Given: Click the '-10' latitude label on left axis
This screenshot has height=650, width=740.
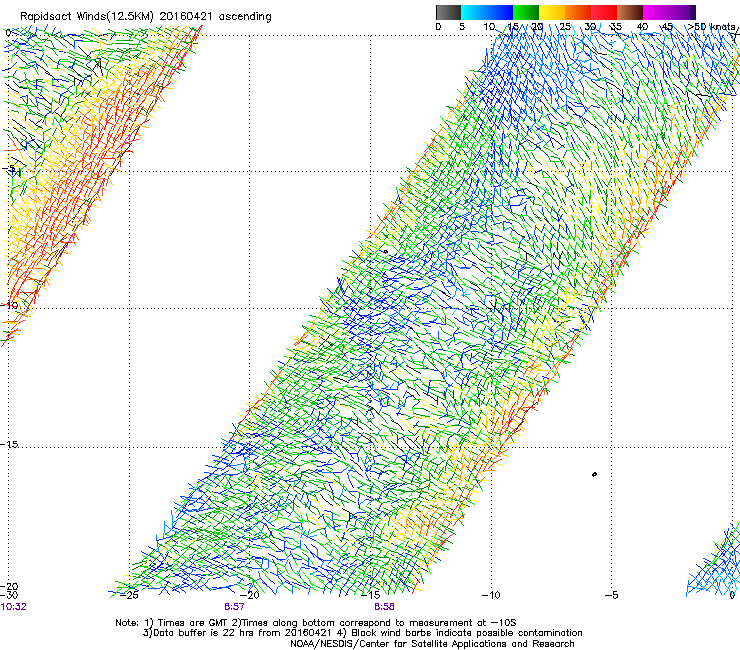Looking at the screenshot, I should [x=10, y=305].
